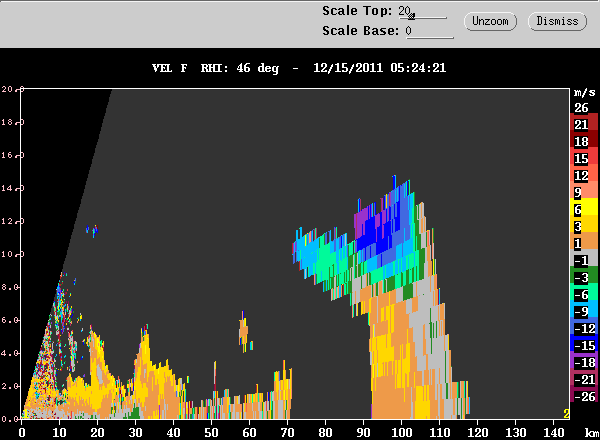Click the red 15 m/s legend swatch
This screenshot has width=600, height=440.
(x=584, y=156)
